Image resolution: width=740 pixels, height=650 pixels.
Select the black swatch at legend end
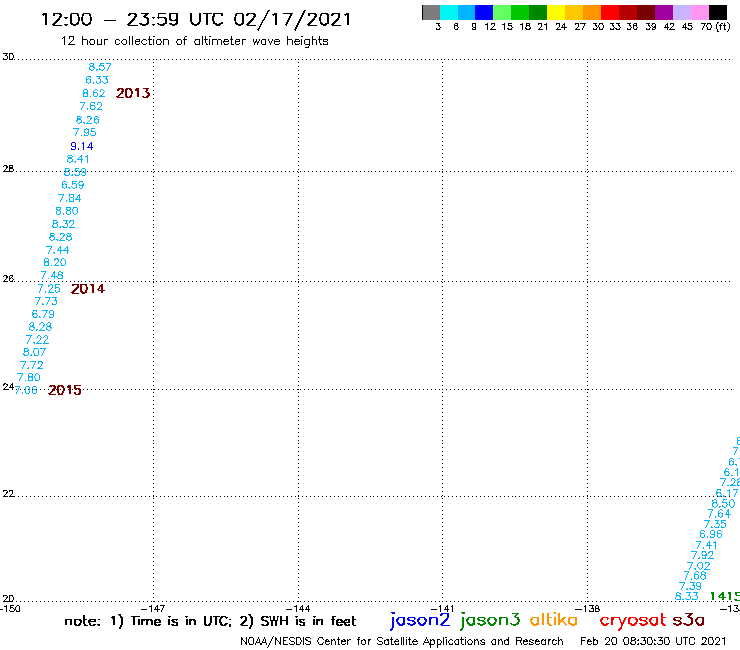point(718,12)
